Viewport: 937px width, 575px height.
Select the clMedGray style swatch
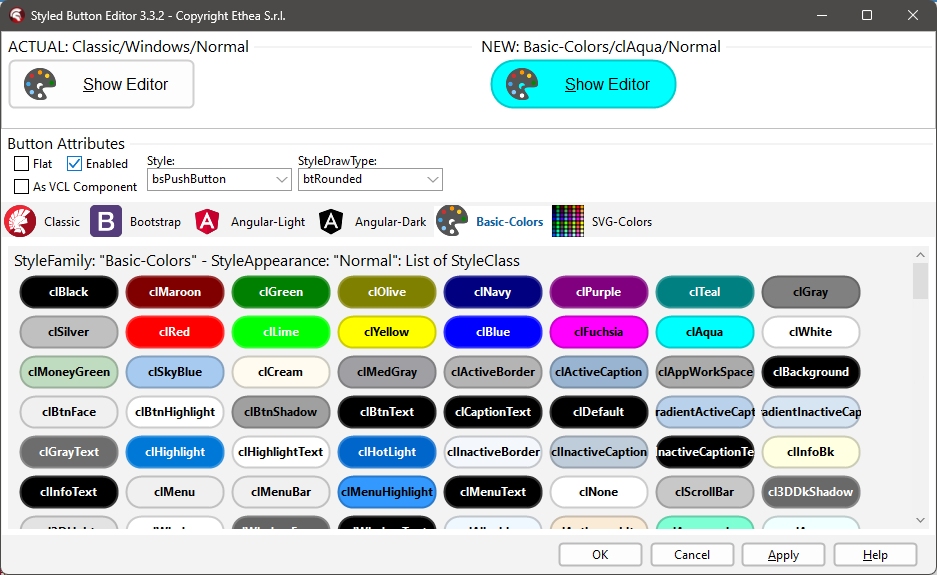[x=387, y=372]
